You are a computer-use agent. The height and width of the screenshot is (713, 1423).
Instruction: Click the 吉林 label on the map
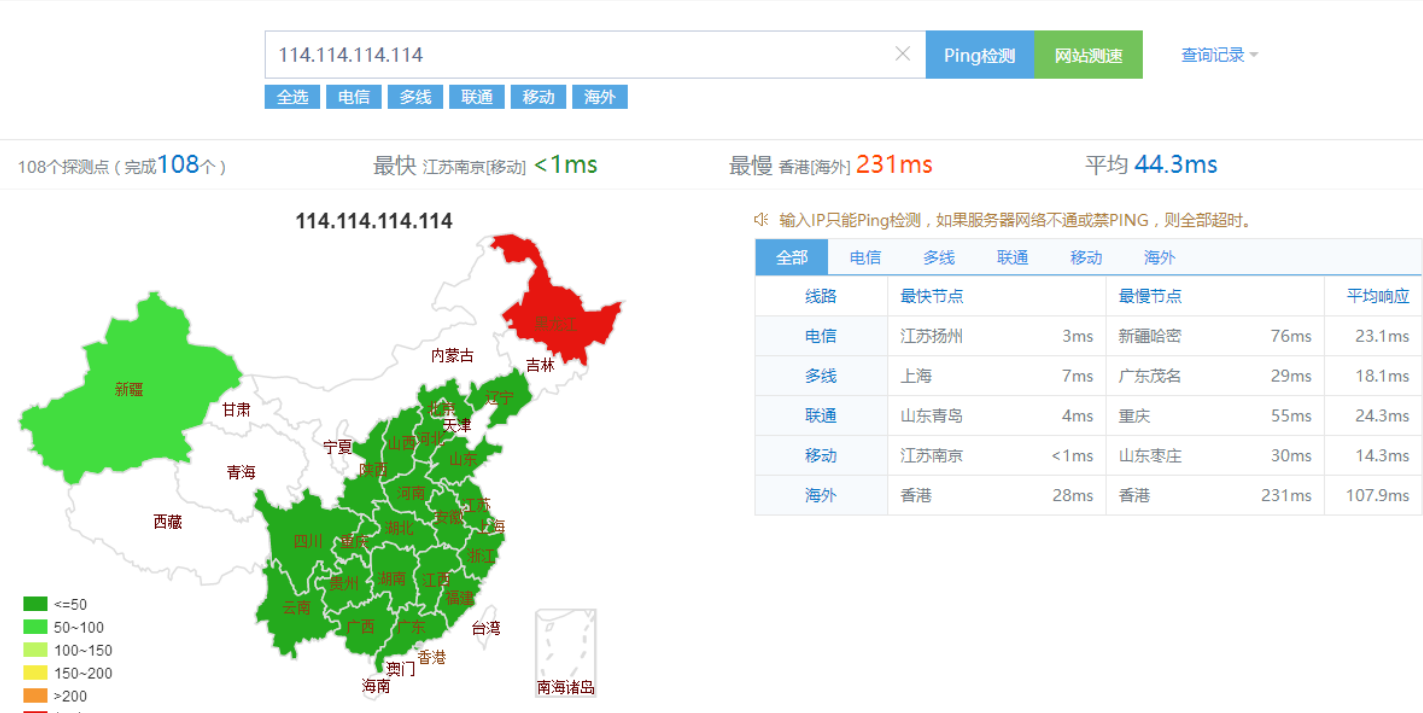540,365
